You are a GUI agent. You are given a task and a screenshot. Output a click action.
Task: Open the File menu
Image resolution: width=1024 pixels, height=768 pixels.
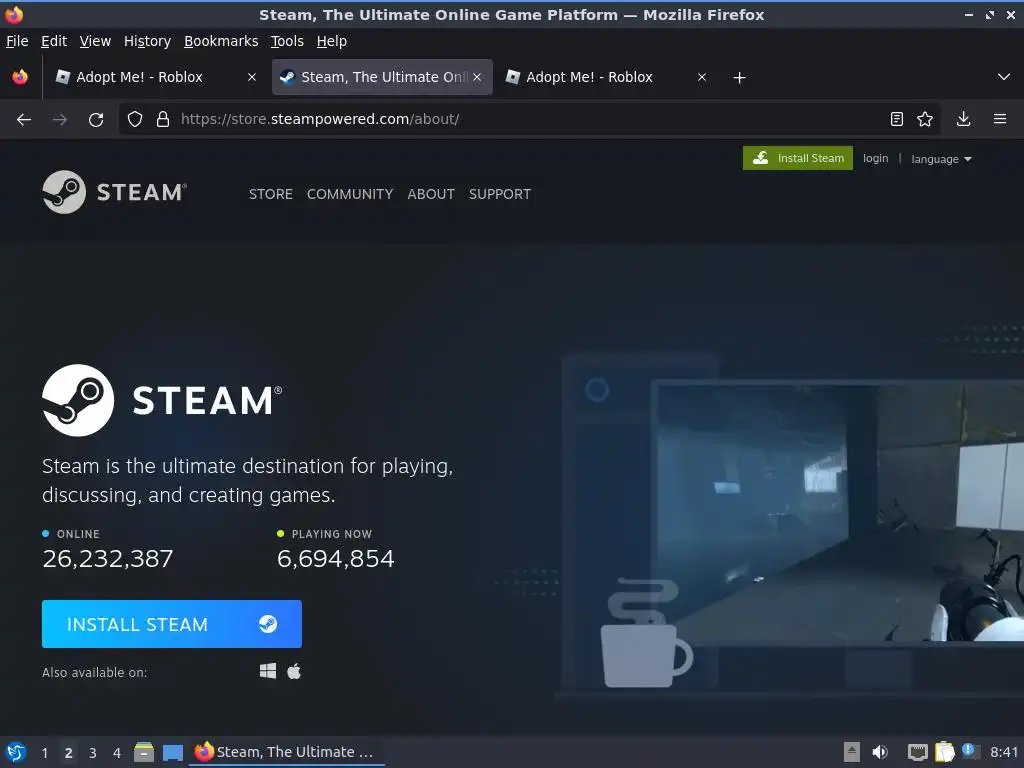click(17, 41)
